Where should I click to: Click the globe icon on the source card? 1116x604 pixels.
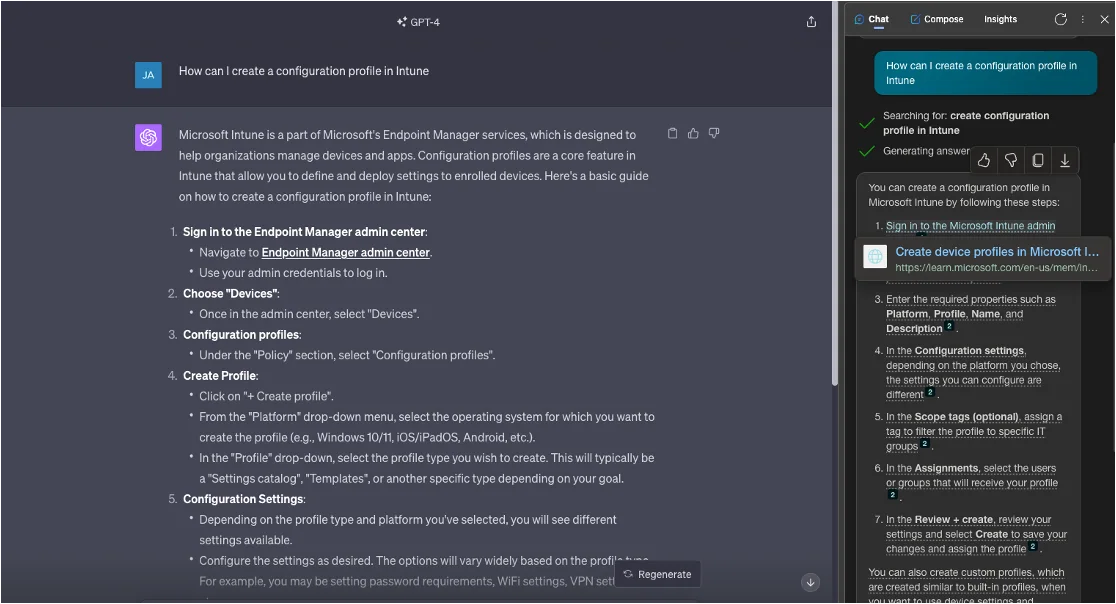click(x=875, y=257)
